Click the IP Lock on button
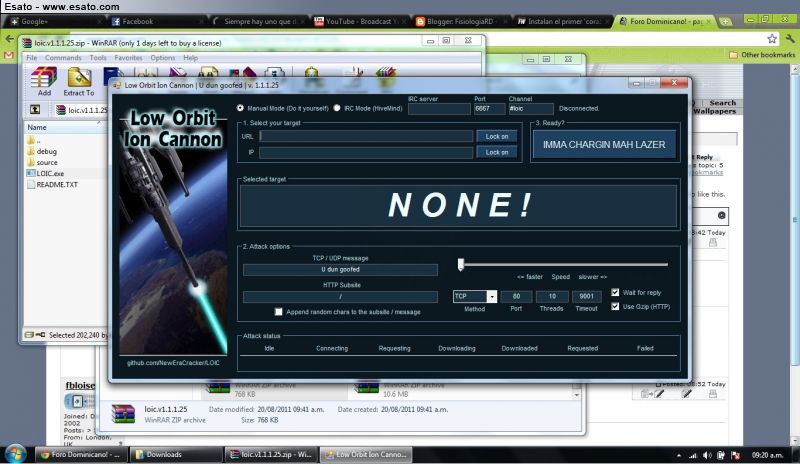Viewport: 800px width, 464px height. point(497,152)
